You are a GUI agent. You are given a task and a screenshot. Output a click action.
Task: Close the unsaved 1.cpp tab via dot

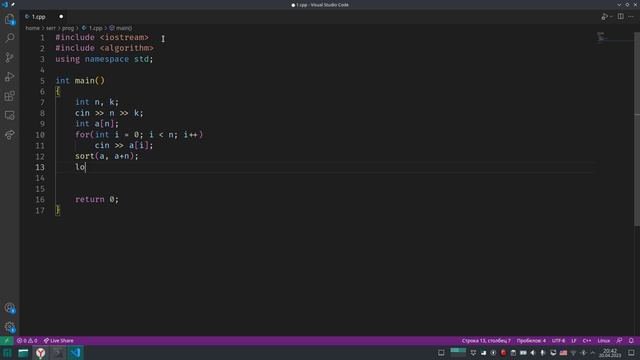pos(61,17)
